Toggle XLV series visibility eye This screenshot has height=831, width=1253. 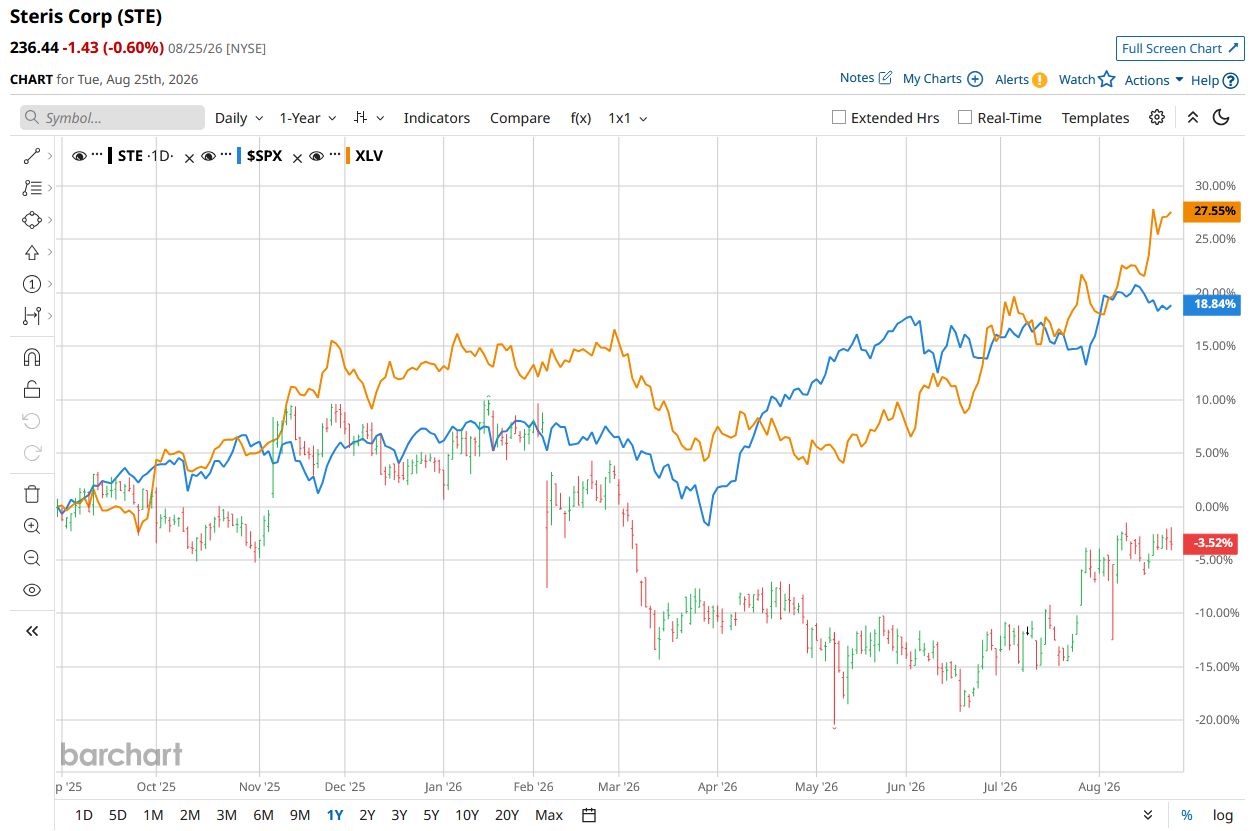point(316,156)
